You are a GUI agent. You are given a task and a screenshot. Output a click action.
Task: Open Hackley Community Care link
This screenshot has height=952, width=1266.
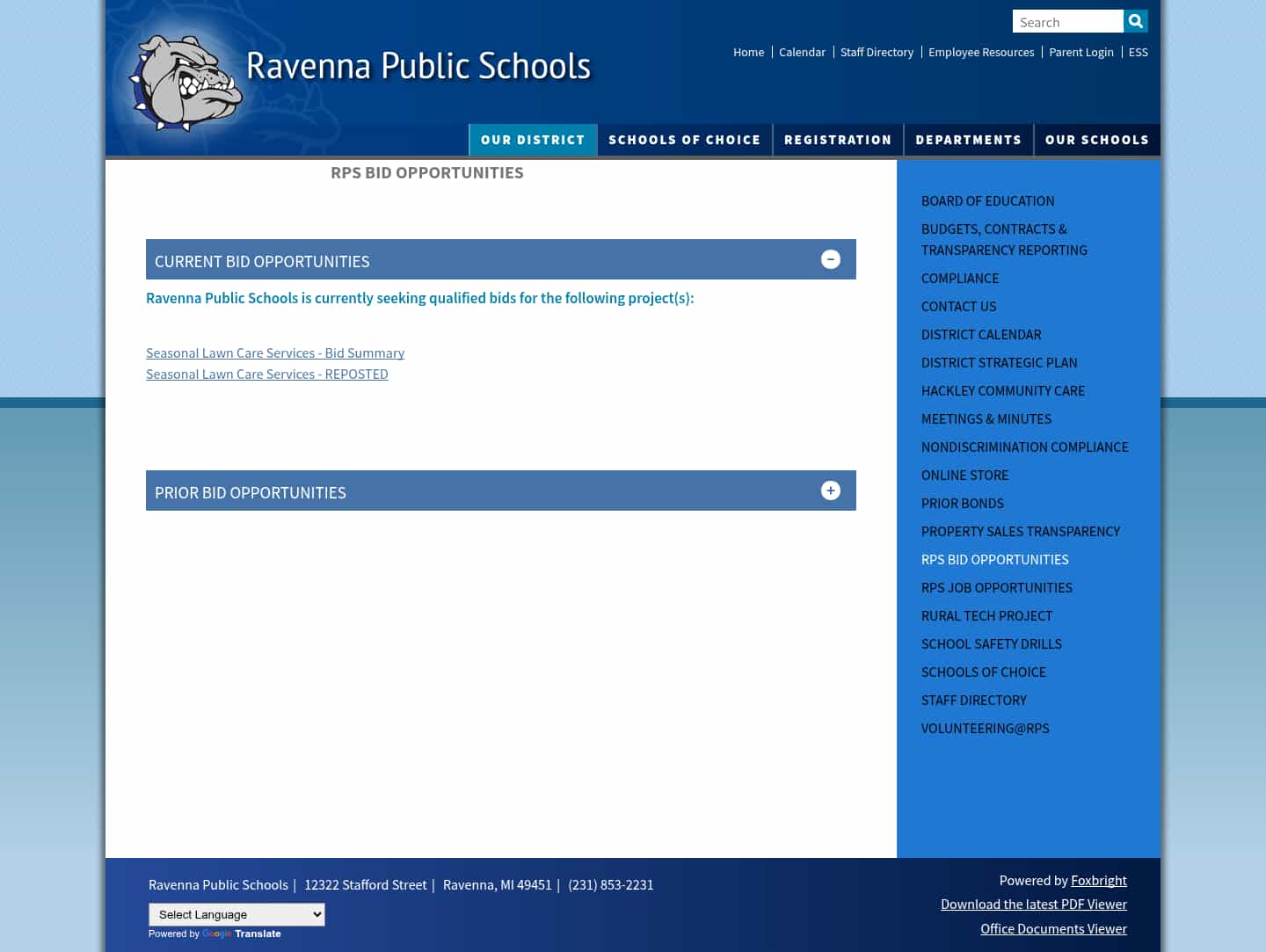(1003, 391)
